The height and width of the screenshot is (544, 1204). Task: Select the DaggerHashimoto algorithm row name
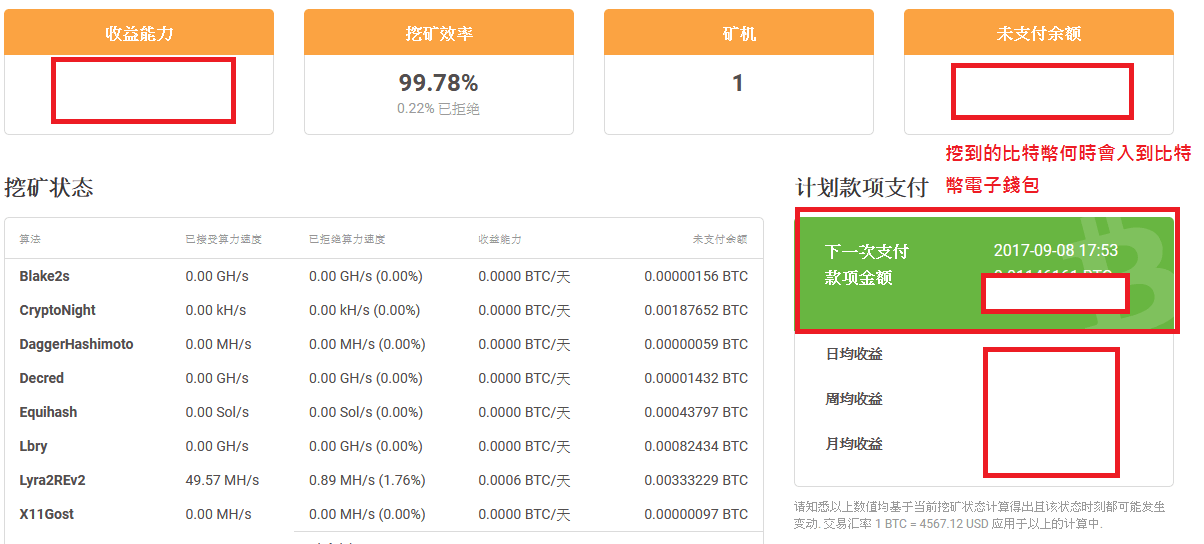coord(76,344)
